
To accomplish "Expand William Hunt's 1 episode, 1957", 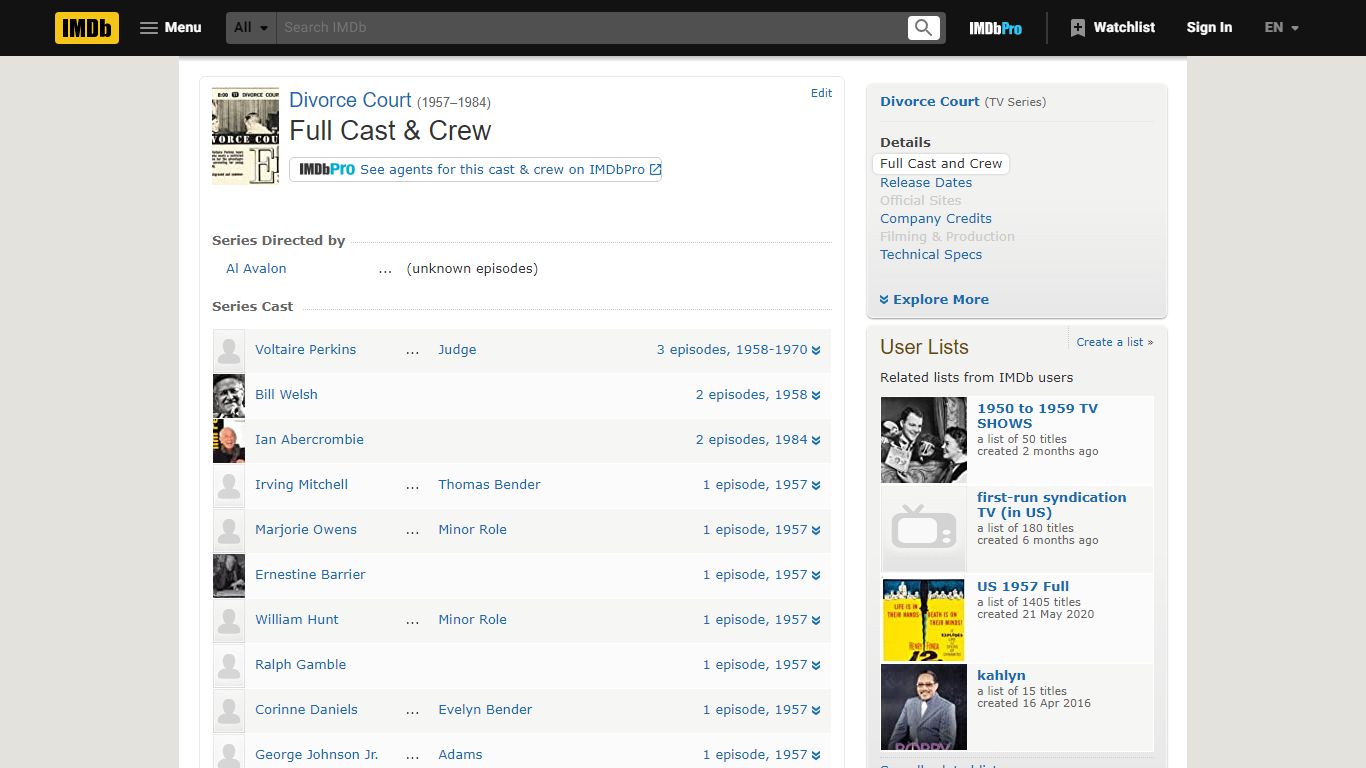I will coord(761,620).
